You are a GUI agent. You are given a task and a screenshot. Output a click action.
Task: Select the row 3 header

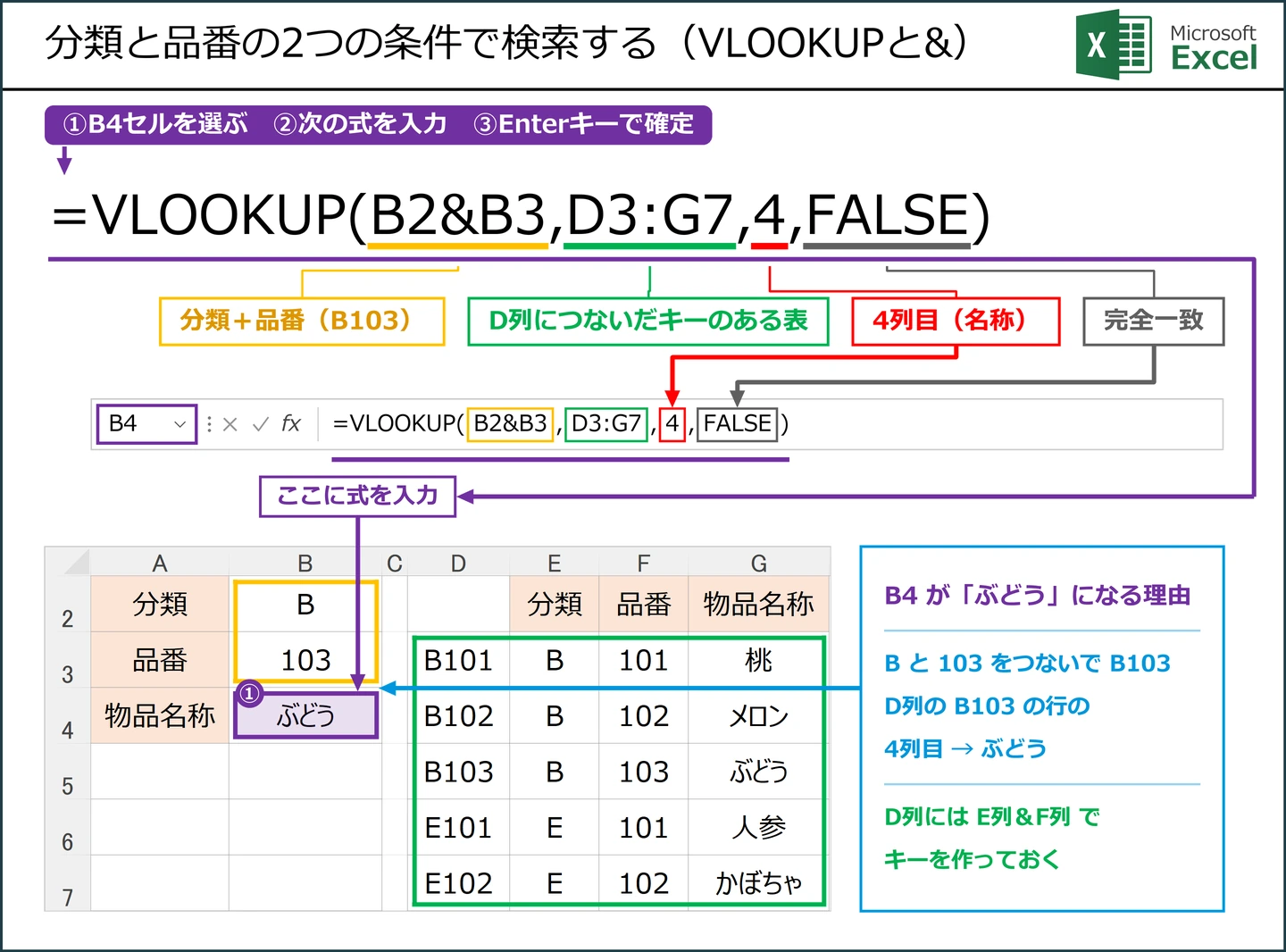(x=68, y=660)
